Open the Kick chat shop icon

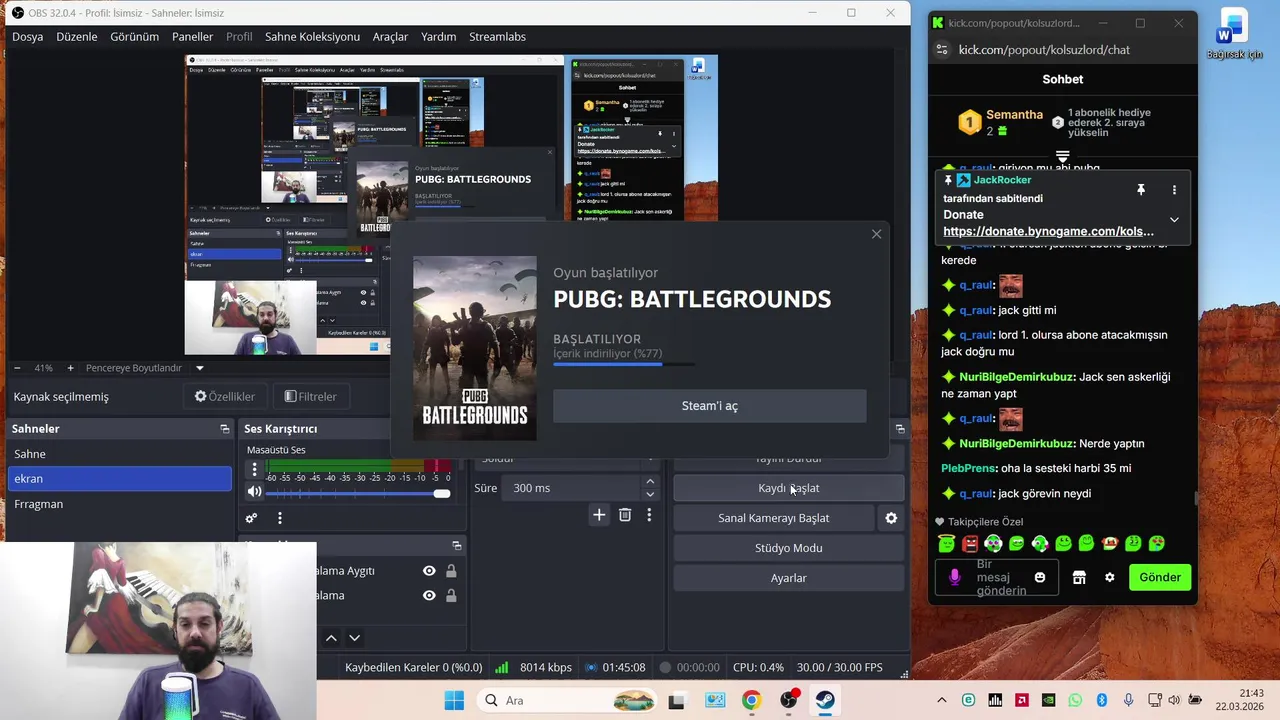pos(1079,577)
